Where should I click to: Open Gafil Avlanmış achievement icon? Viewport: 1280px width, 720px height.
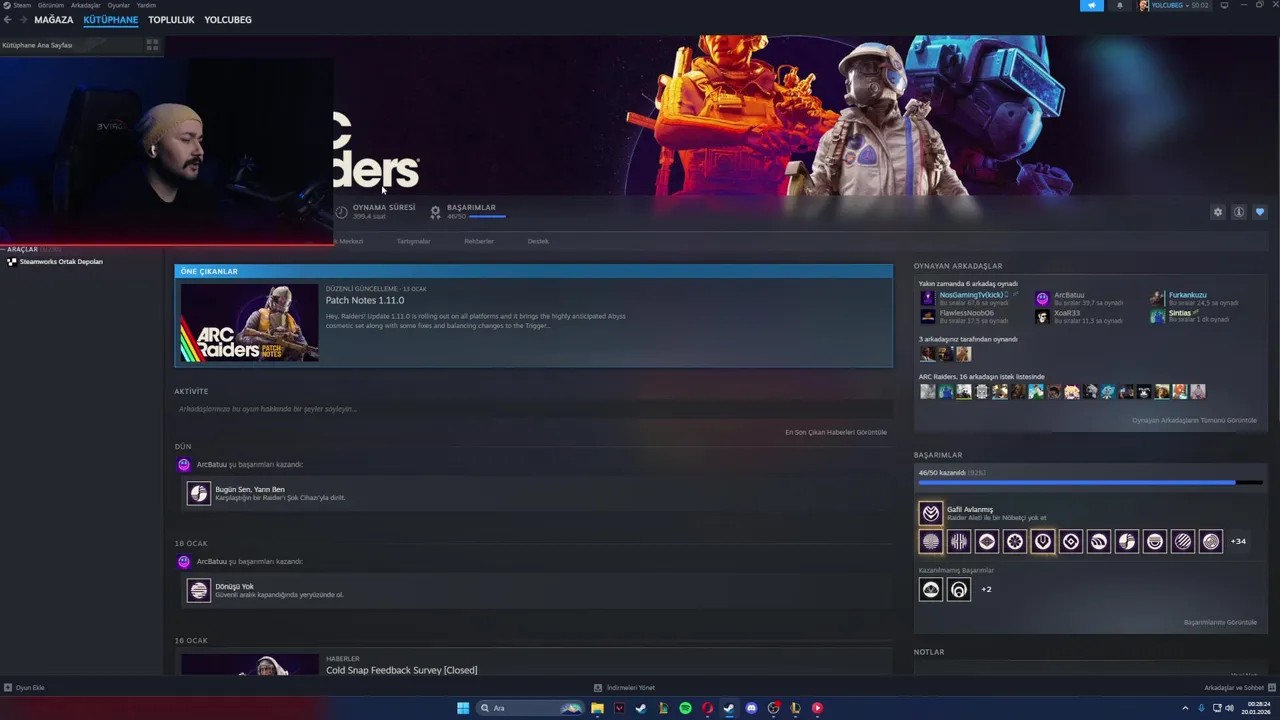[931, 513]
